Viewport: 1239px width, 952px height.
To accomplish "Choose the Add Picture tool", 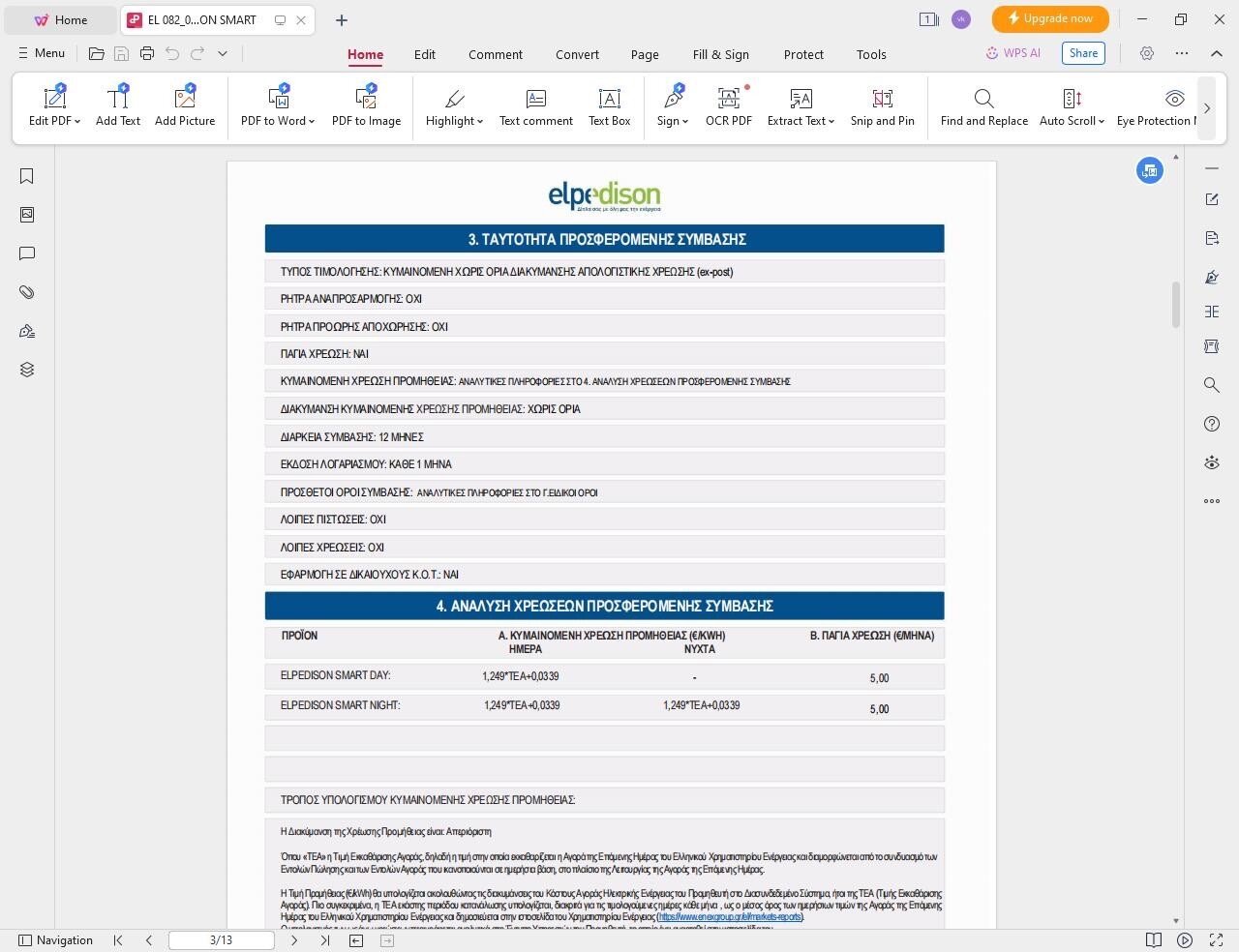I will 185,105.
